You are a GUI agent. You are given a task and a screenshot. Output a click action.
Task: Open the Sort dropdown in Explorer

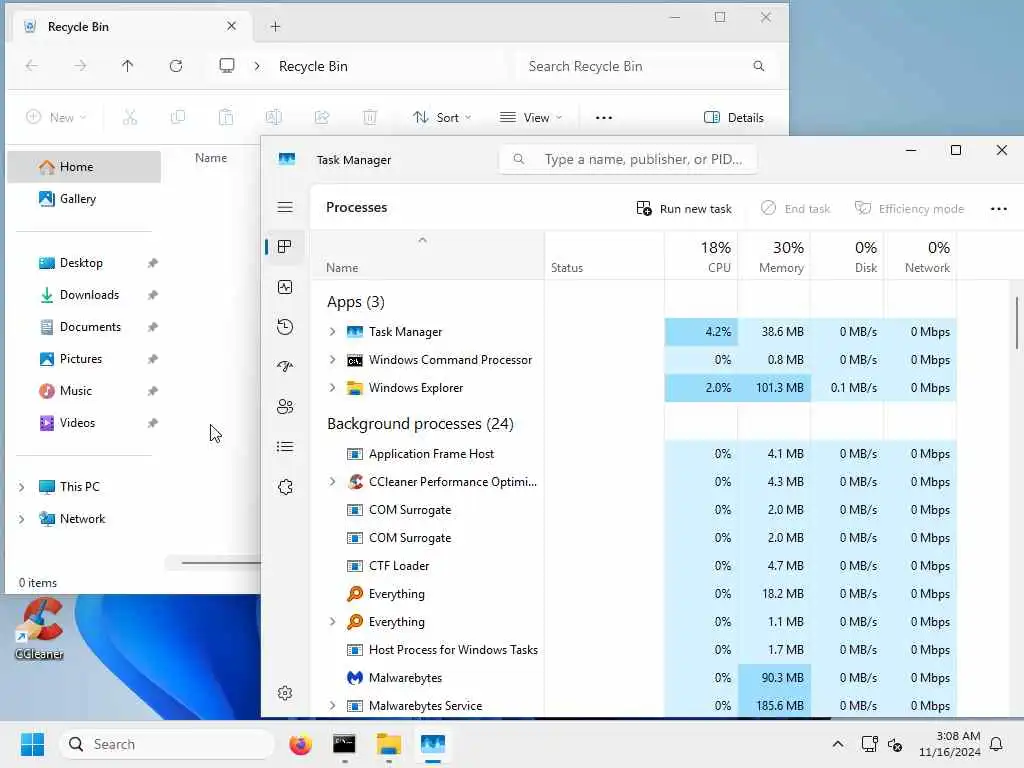(x=442, y=118)
